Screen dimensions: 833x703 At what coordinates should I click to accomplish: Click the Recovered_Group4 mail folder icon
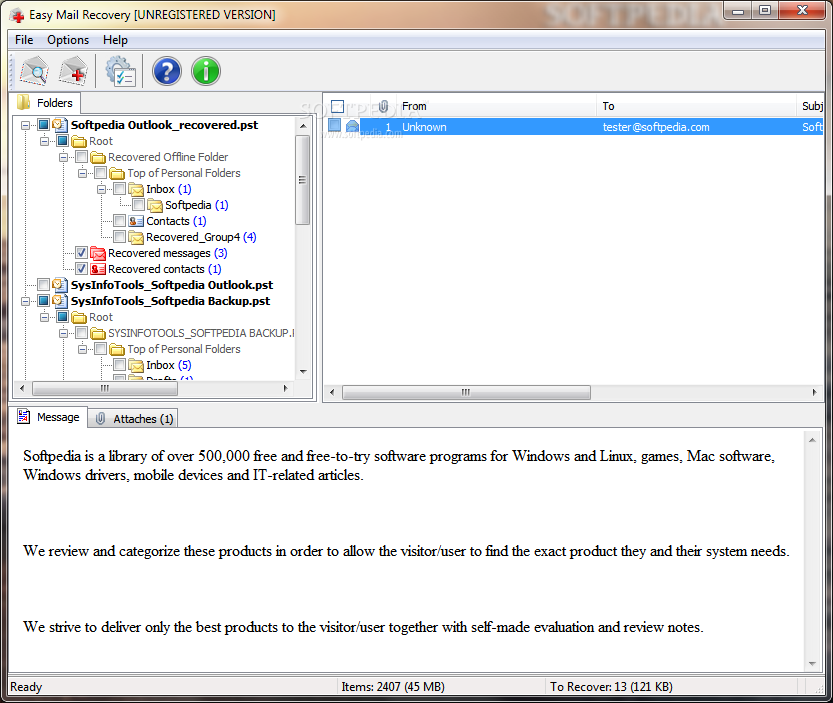pos(136,237)
